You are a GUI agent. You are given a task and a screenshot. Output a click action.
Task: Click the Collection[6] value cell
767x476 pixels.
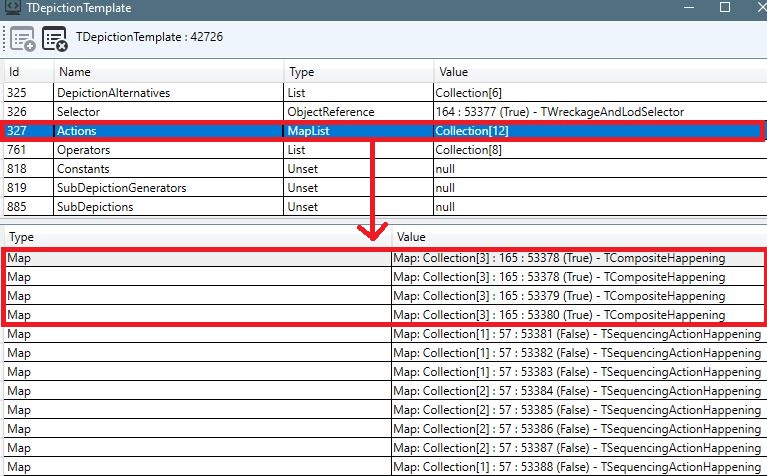pos(600,93)
